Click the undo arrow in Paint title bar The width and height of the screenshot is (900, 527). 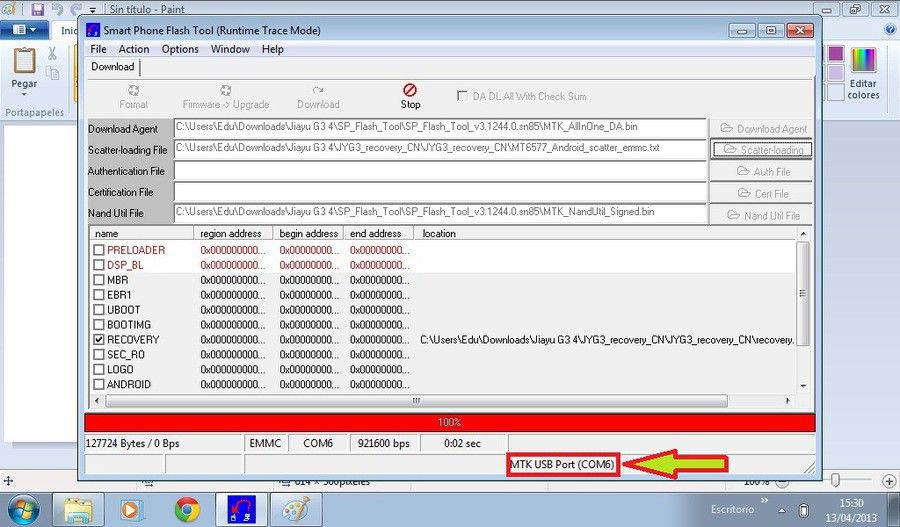click(x=57, y=9)
